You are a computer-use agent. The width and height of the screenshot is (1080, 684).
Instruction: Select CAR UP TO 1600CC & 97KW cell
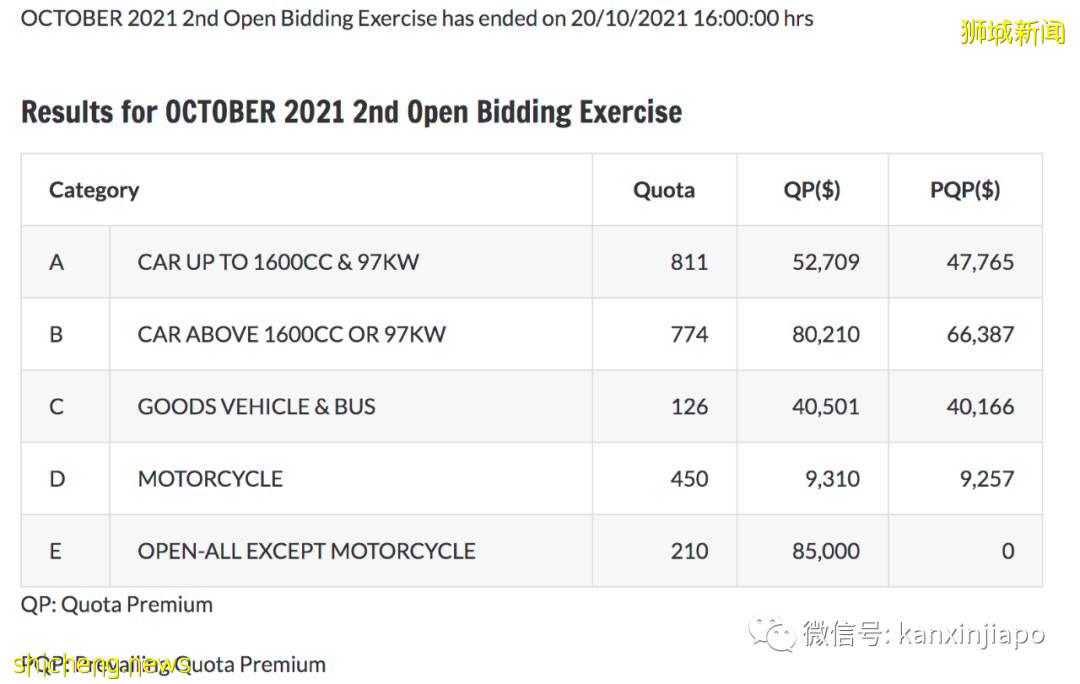(x=278, y=262)
